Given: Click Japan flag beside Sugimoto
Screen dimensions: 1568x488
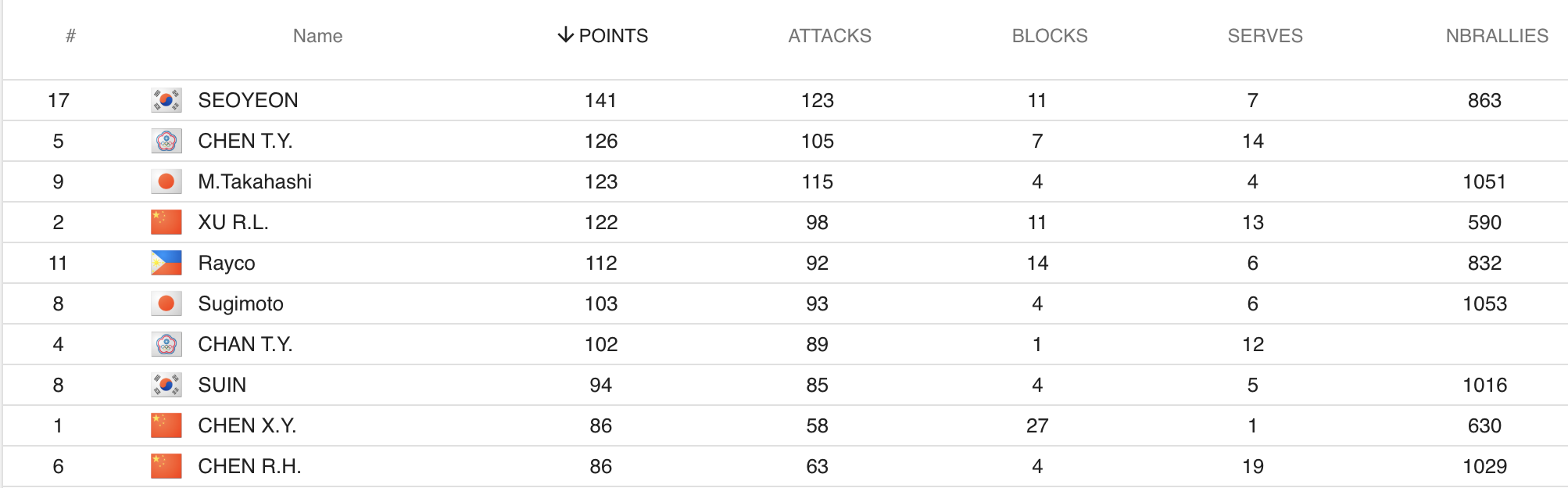Looking at the screenshot, I should 166,303.
